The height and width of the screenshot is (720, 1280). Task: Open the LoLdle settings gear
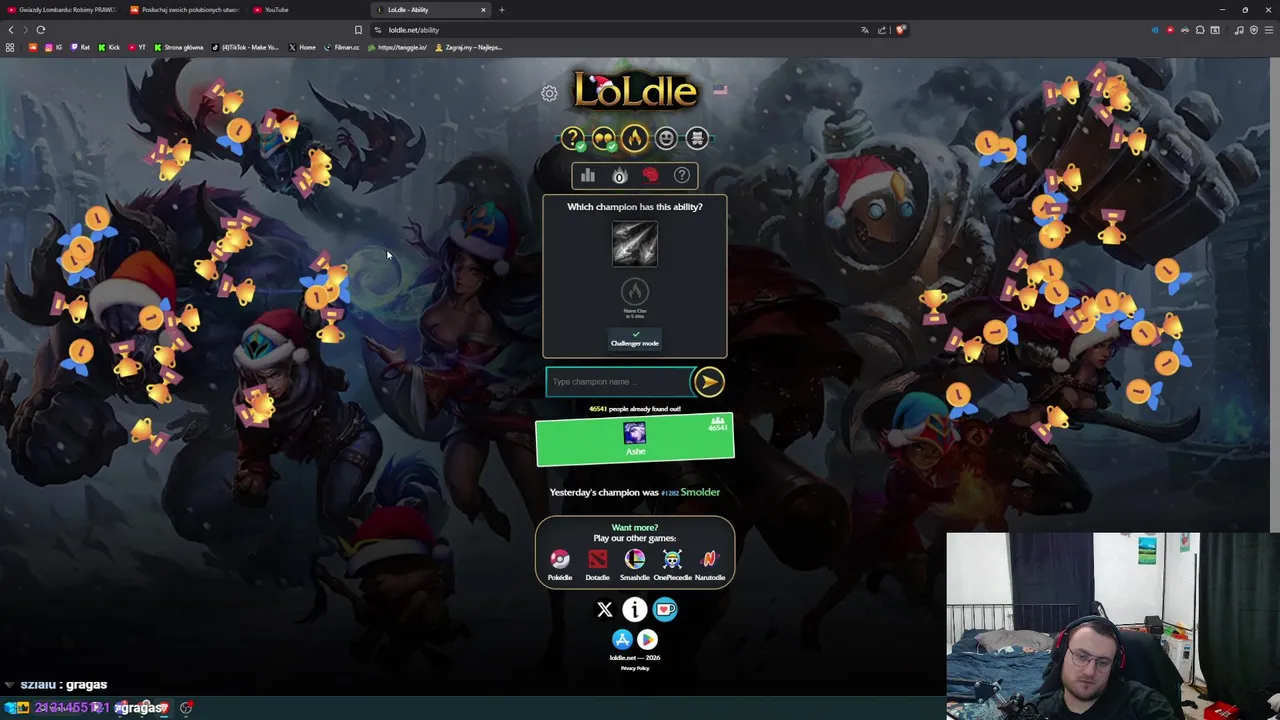coord(549,93)
